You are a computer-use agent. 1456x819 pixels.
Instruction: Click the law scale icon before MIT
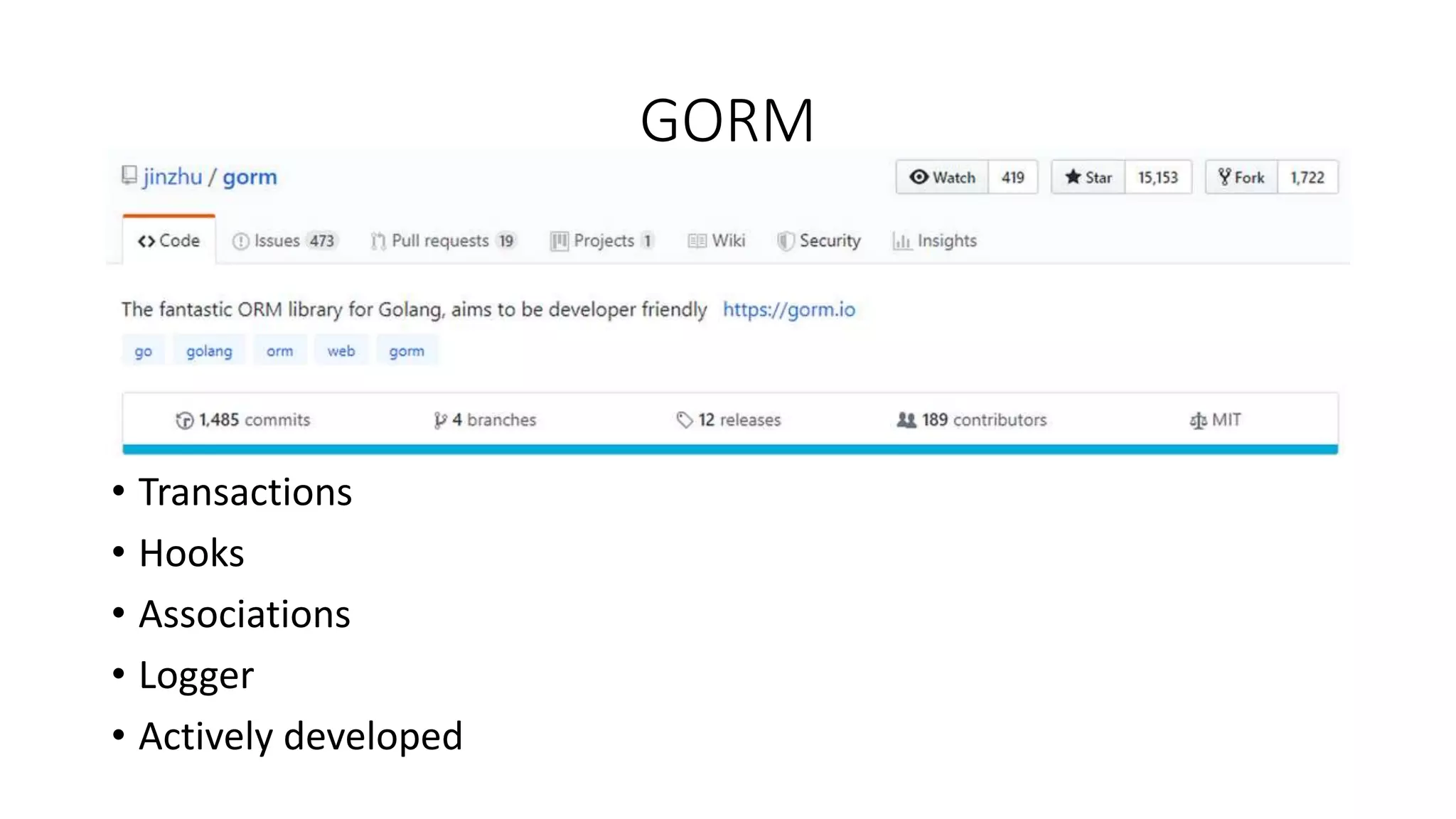1198,421
